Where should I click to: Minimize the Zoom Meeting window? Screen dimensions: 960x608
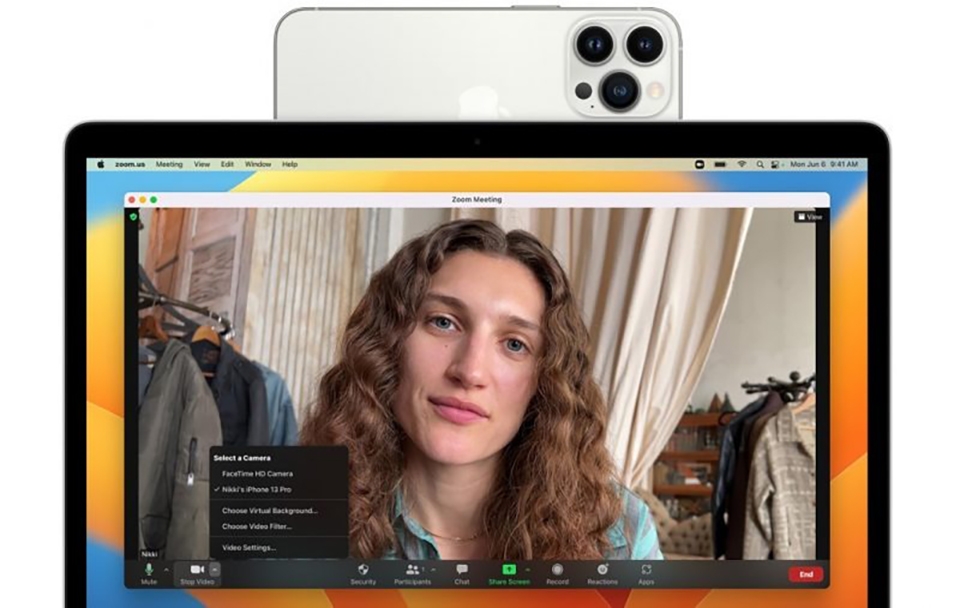[x=143, y=200]
